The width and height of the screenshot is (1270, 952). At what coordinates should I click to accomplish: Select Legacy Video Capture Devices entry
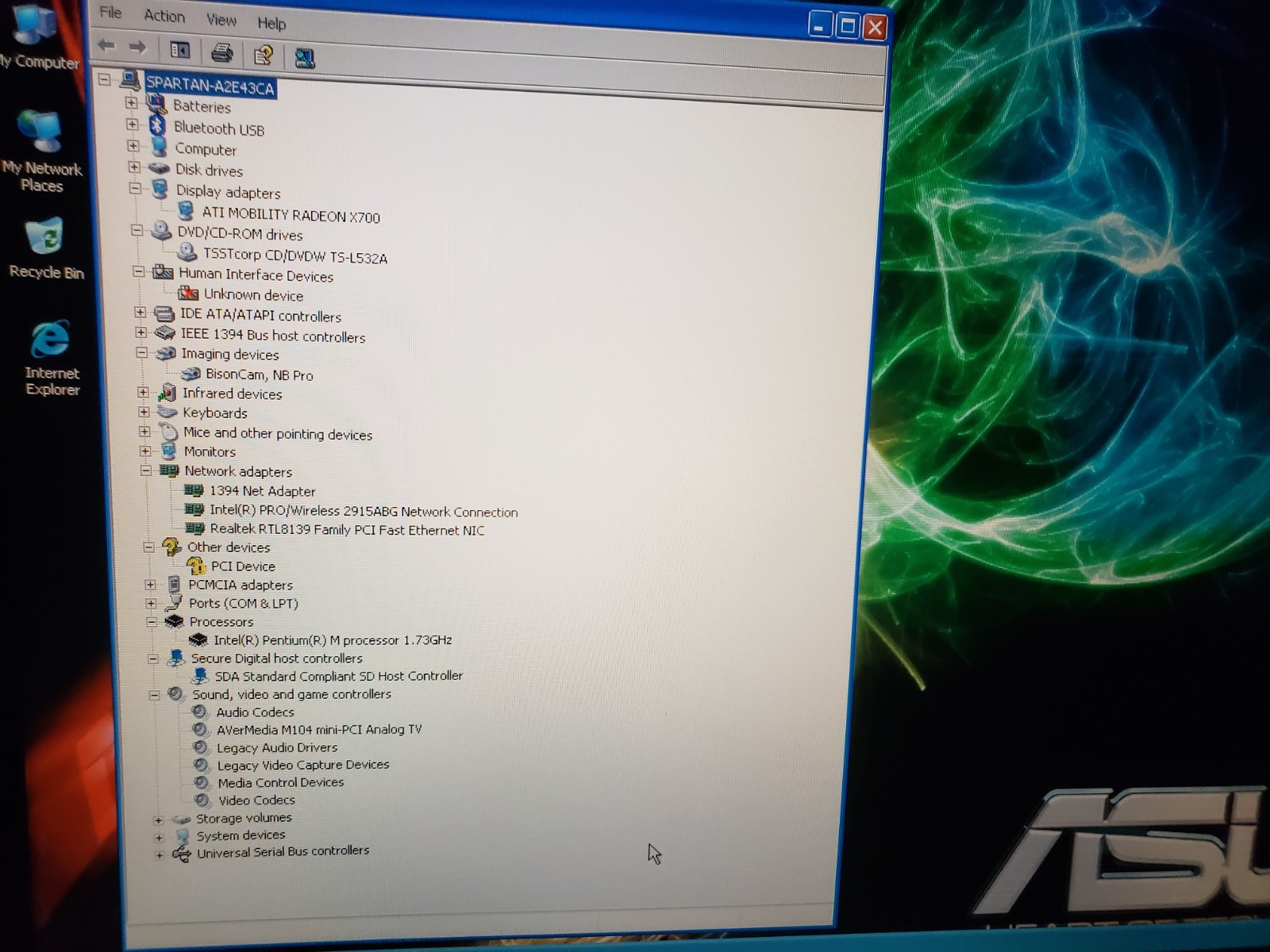(x=303, y=765)
